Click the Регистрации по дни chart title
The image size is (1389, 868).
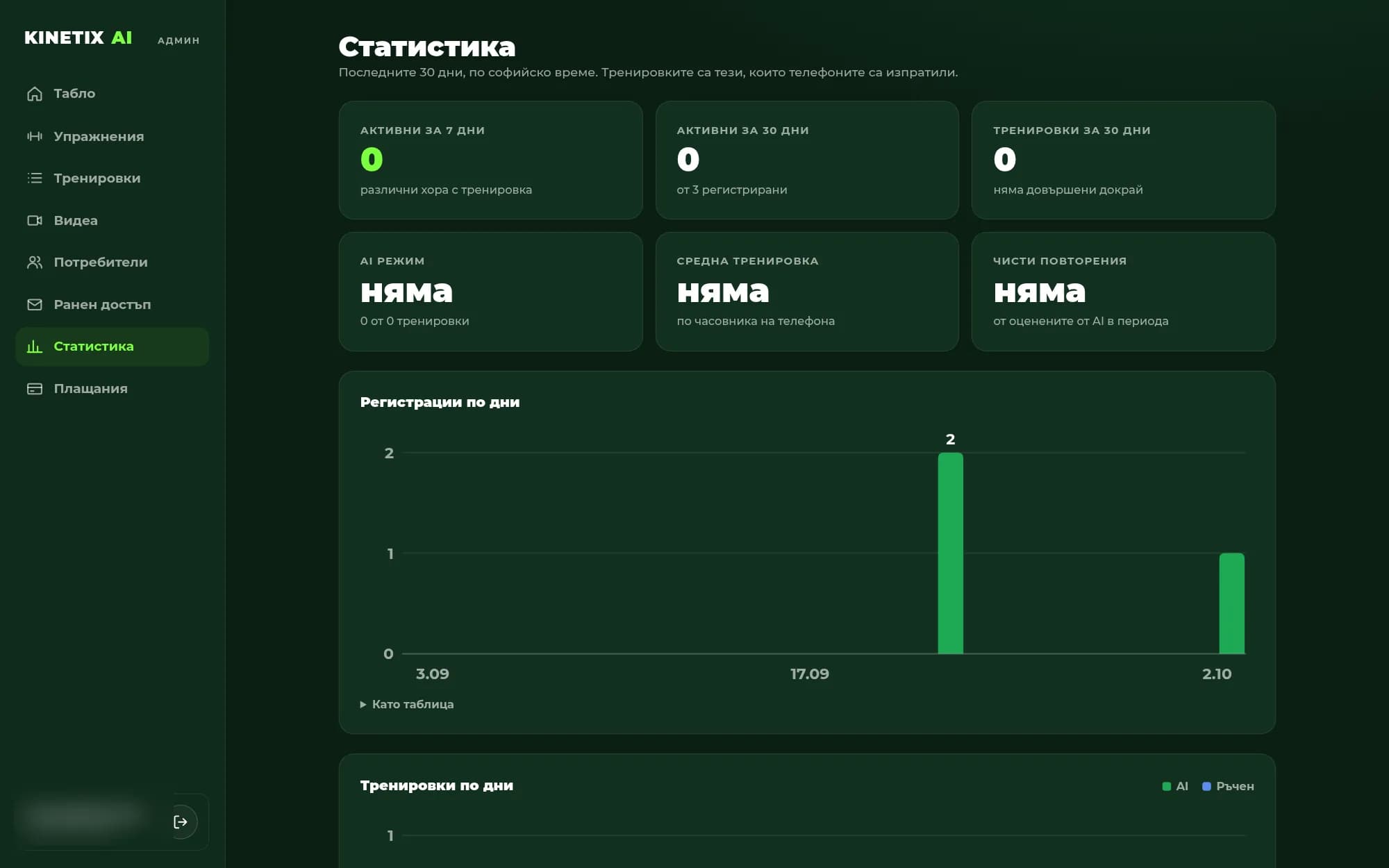[x=440, y=402]
